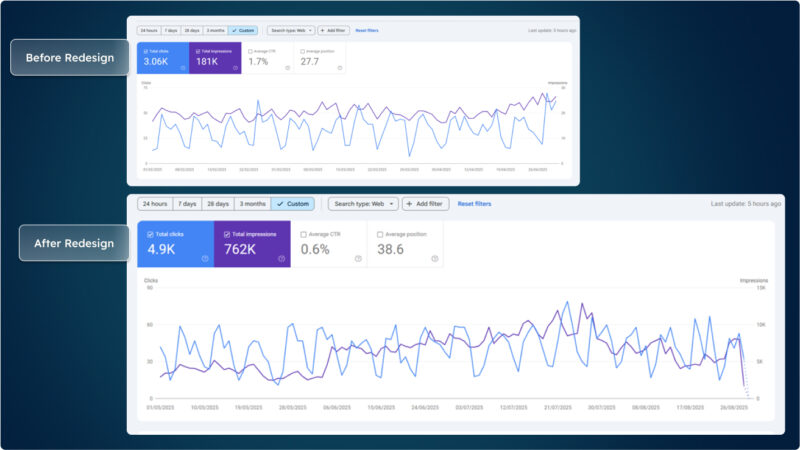Viewport: 800px width, 450px height.
Task: Select 3 months range in After Redesign panel
Action: click(253, 203)
